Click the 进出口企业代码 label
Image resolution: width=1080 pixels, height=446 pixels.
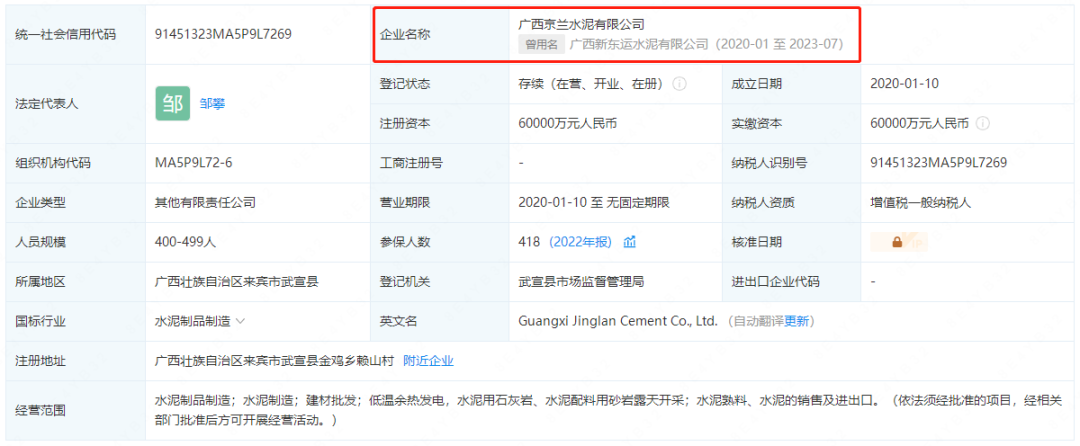(775, 282)
